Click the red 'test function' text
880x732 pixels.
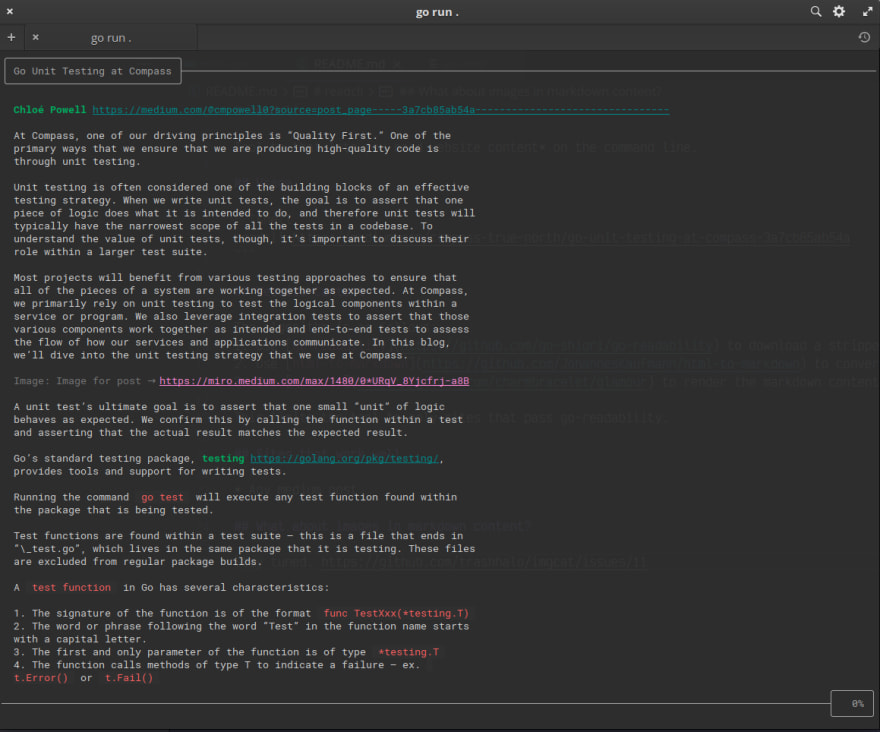pyautogui.click(x=71, y=587)
